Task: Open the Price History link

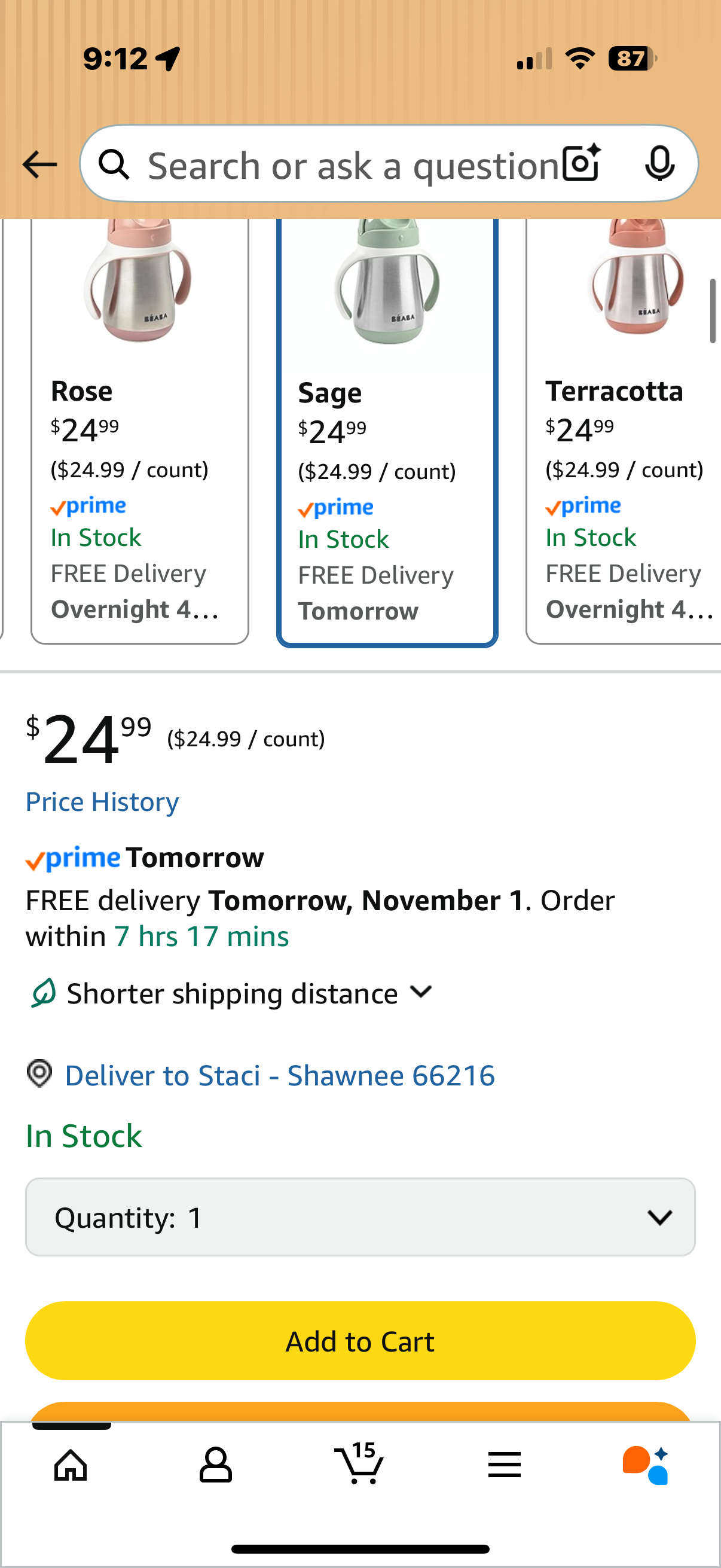Action: [102, 802]
